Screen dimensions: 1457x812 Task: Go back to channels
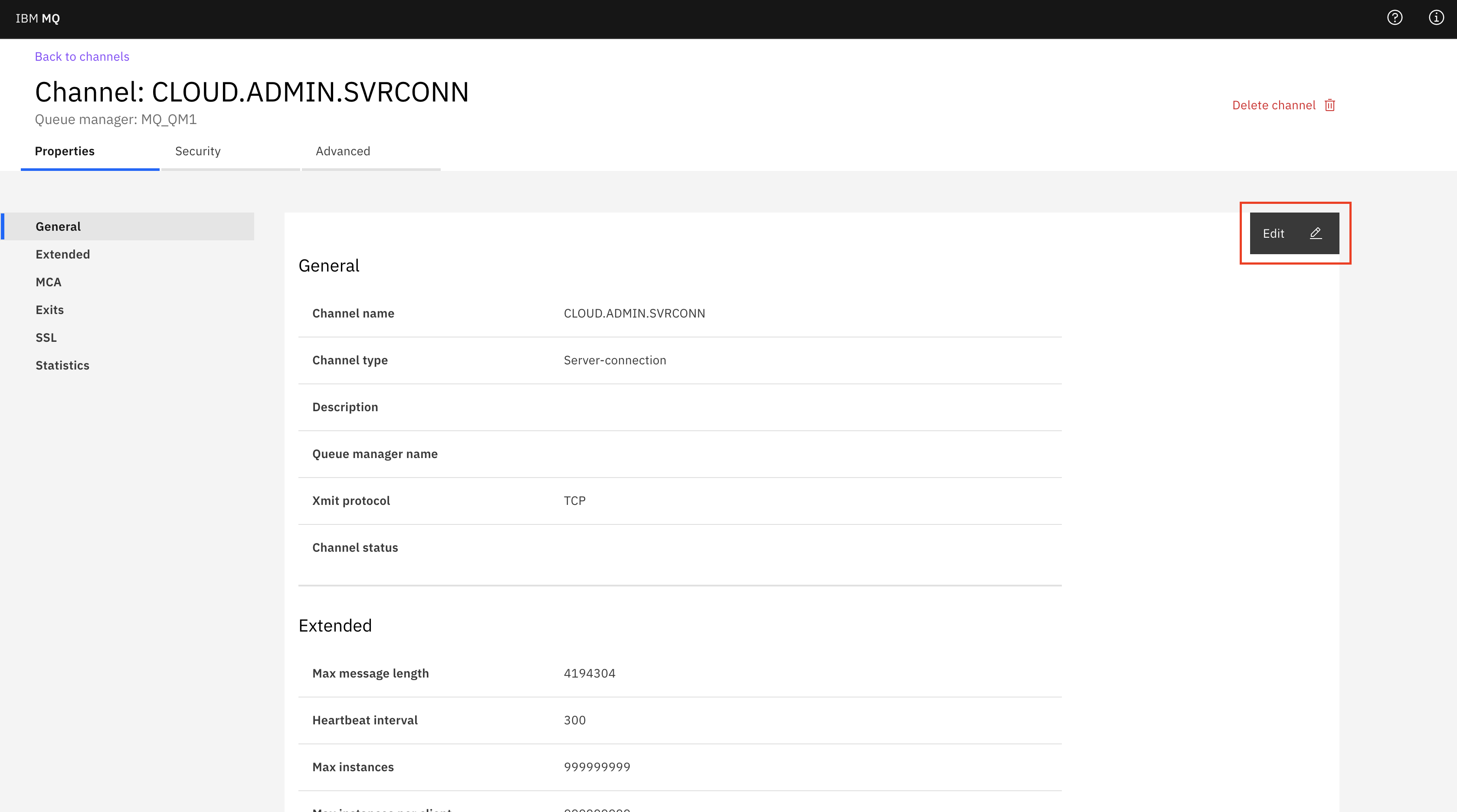tap(82, 56)
